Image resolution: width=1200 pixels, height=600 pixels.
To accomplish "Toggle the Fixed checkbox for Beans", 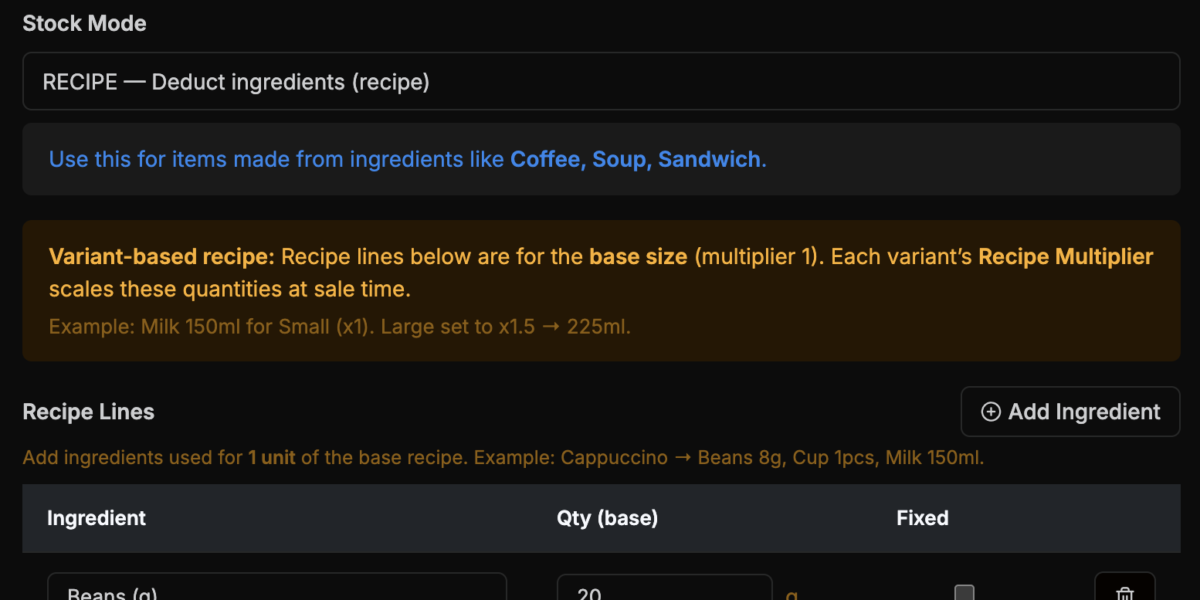I will (x=964, y=593).
